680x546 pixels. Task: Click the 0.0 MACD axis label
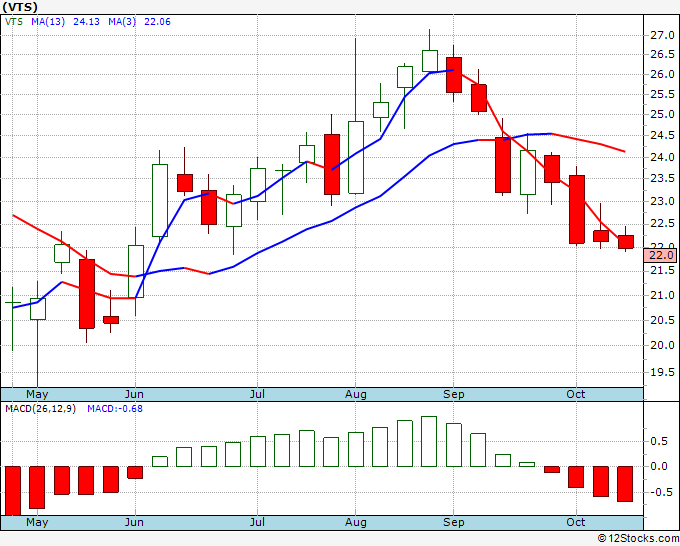[659, 467]
